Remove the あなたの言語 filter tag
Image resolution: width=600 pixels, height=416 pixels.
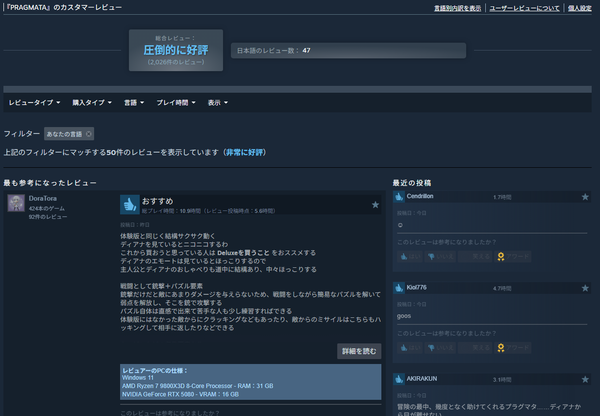(x=89, y=134)
